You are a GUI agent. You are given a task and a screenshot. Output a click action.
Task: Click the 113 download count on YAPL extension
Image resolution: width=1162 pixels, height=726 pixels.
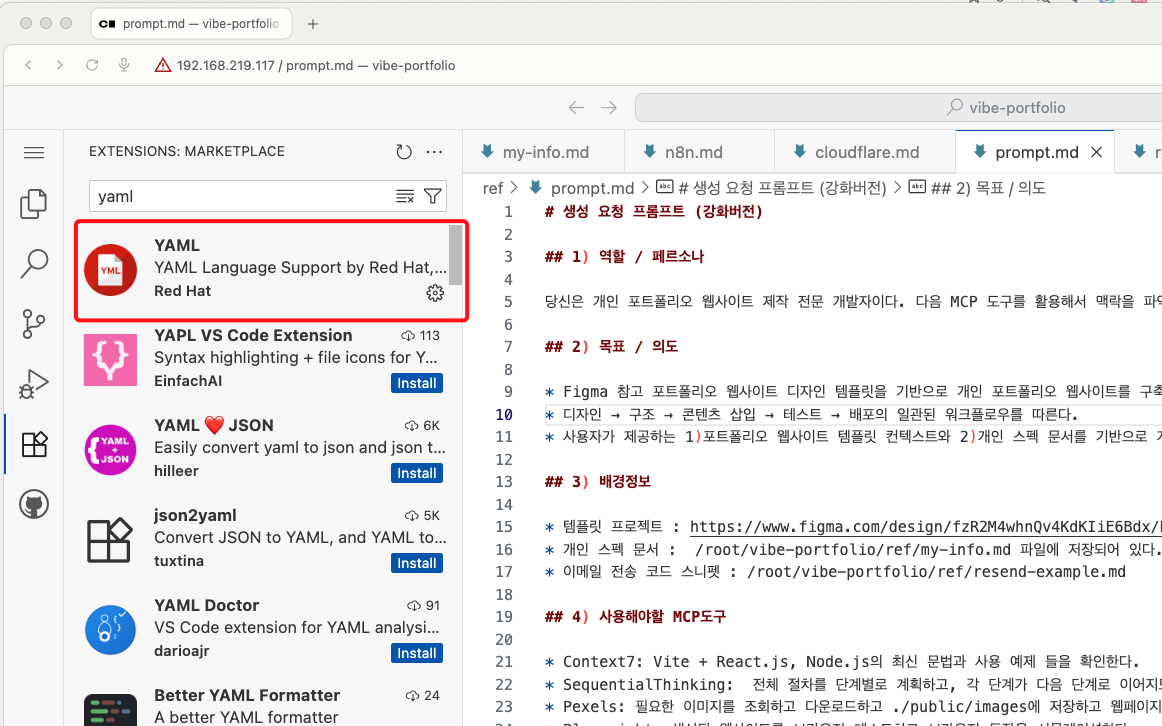421,336
